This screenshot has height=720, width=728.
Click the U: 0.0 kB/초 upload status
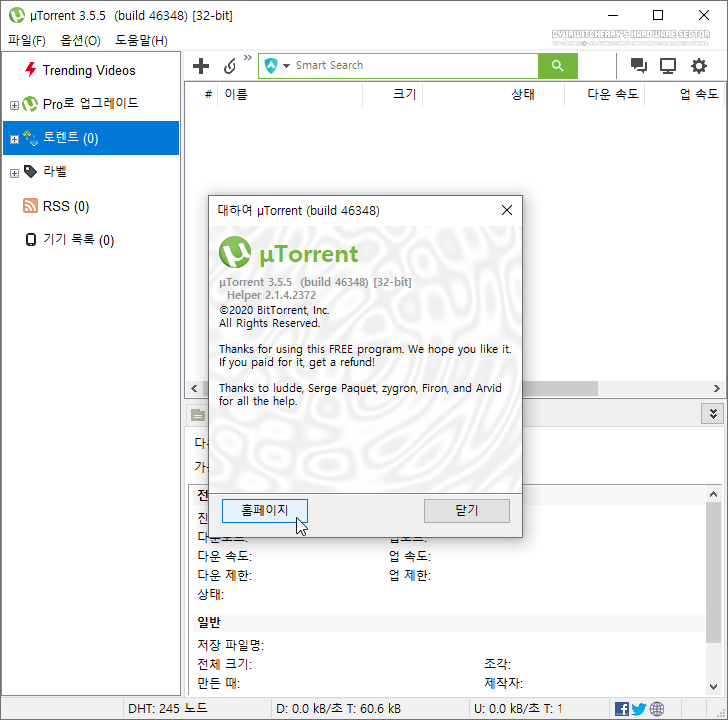pos(518,708)
